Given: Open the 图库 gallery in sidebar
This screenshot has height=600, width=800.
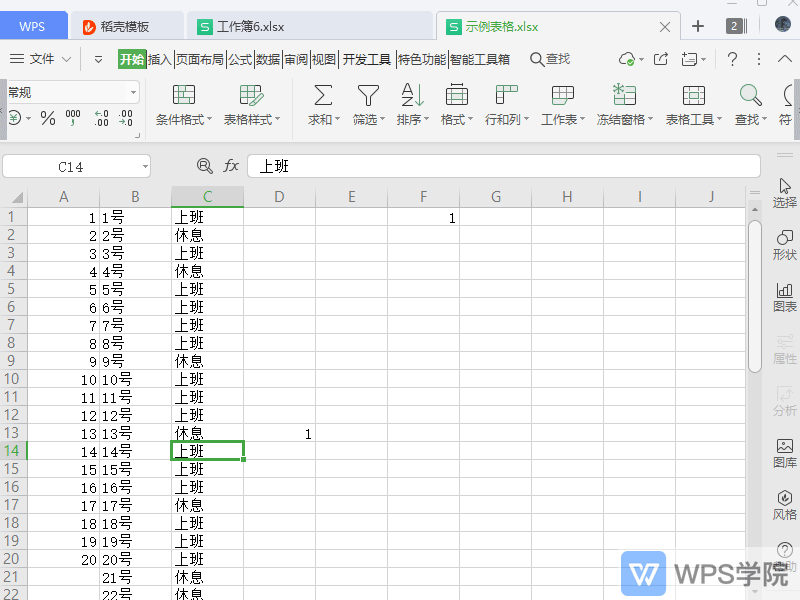Looking at the screenshot, I should (785, 452).
